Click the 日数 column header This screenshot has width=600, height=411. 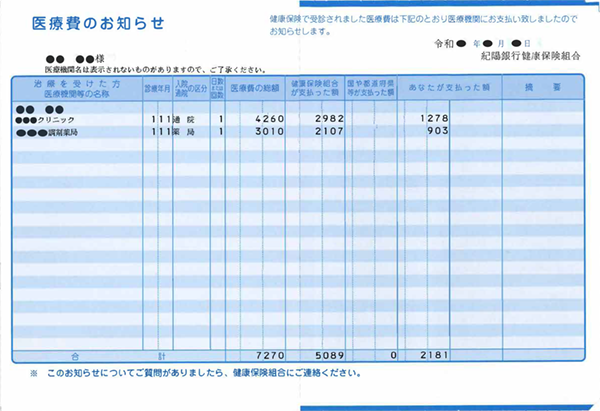[x=217, y=88]
